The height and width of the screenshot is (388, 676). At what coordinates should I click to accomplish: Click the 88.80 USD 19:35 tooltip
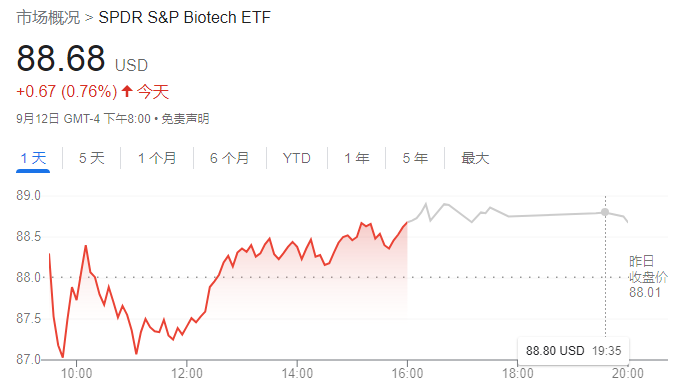tap(573, 351)
